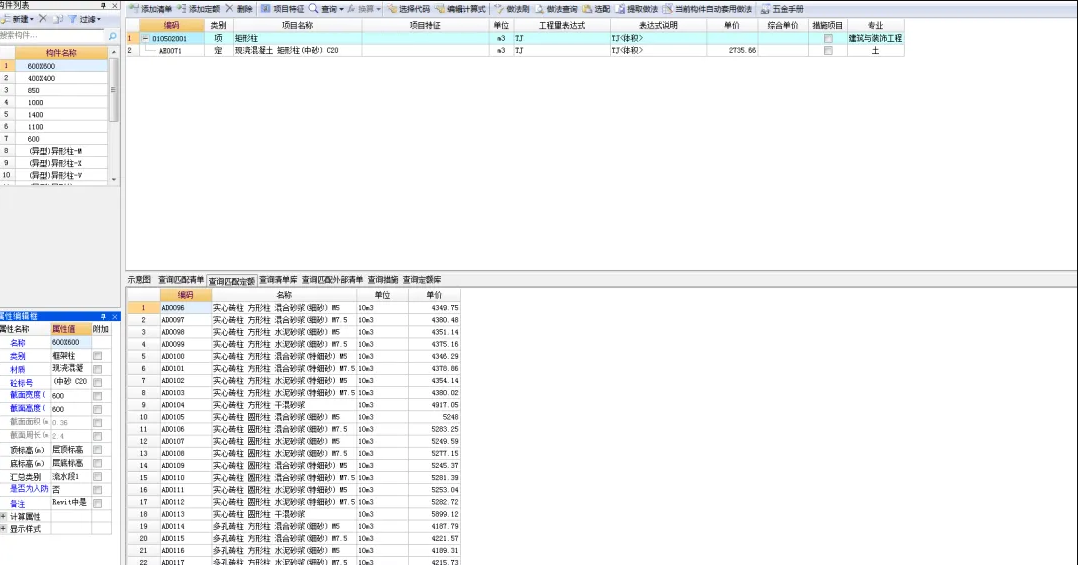Select quota row AD0096
The width and height of the screenshot is (1078, 565).
[x=294, y=308]
